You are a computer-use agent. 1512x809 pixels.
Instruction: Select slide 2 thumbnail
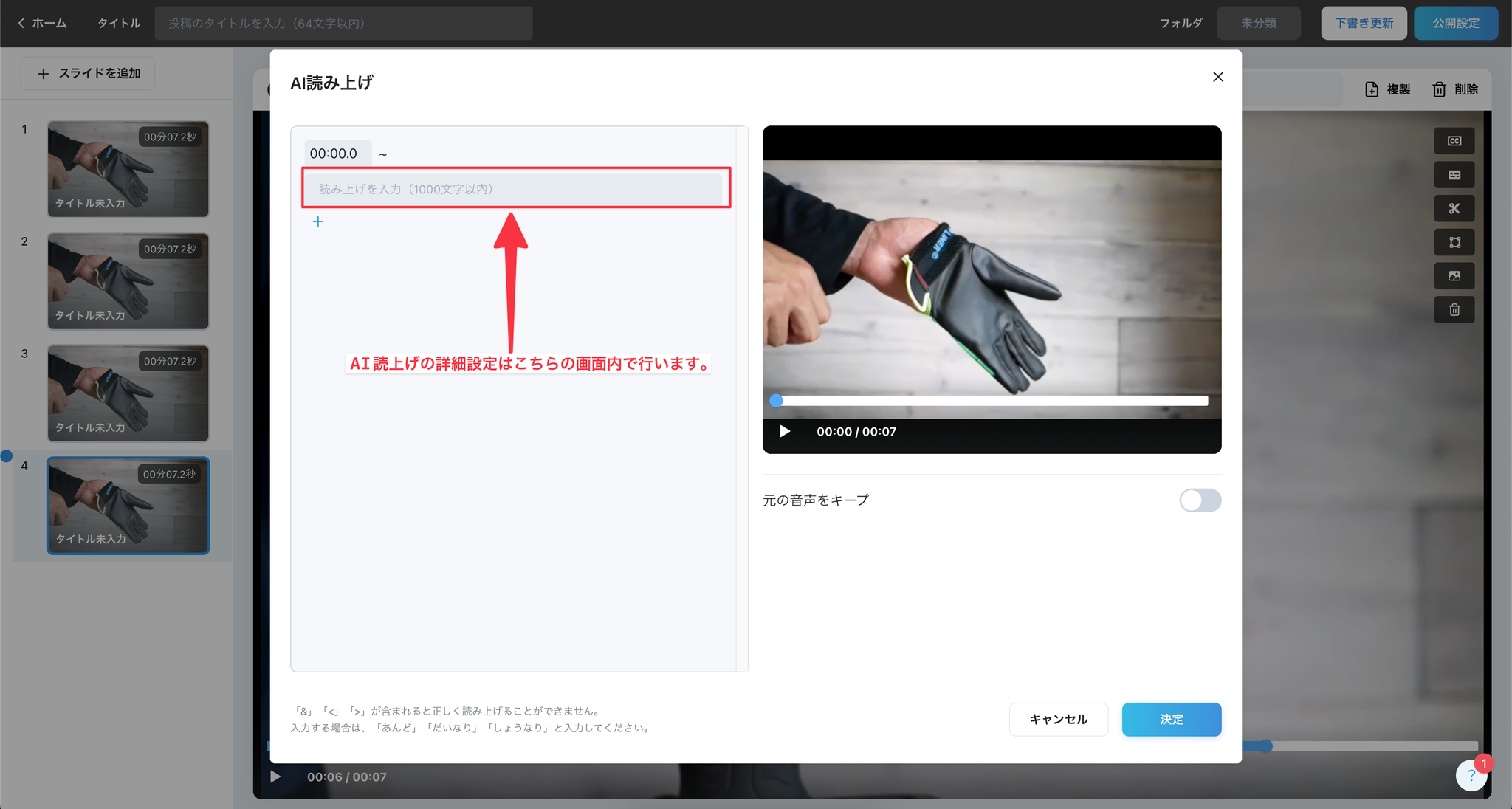128,281
